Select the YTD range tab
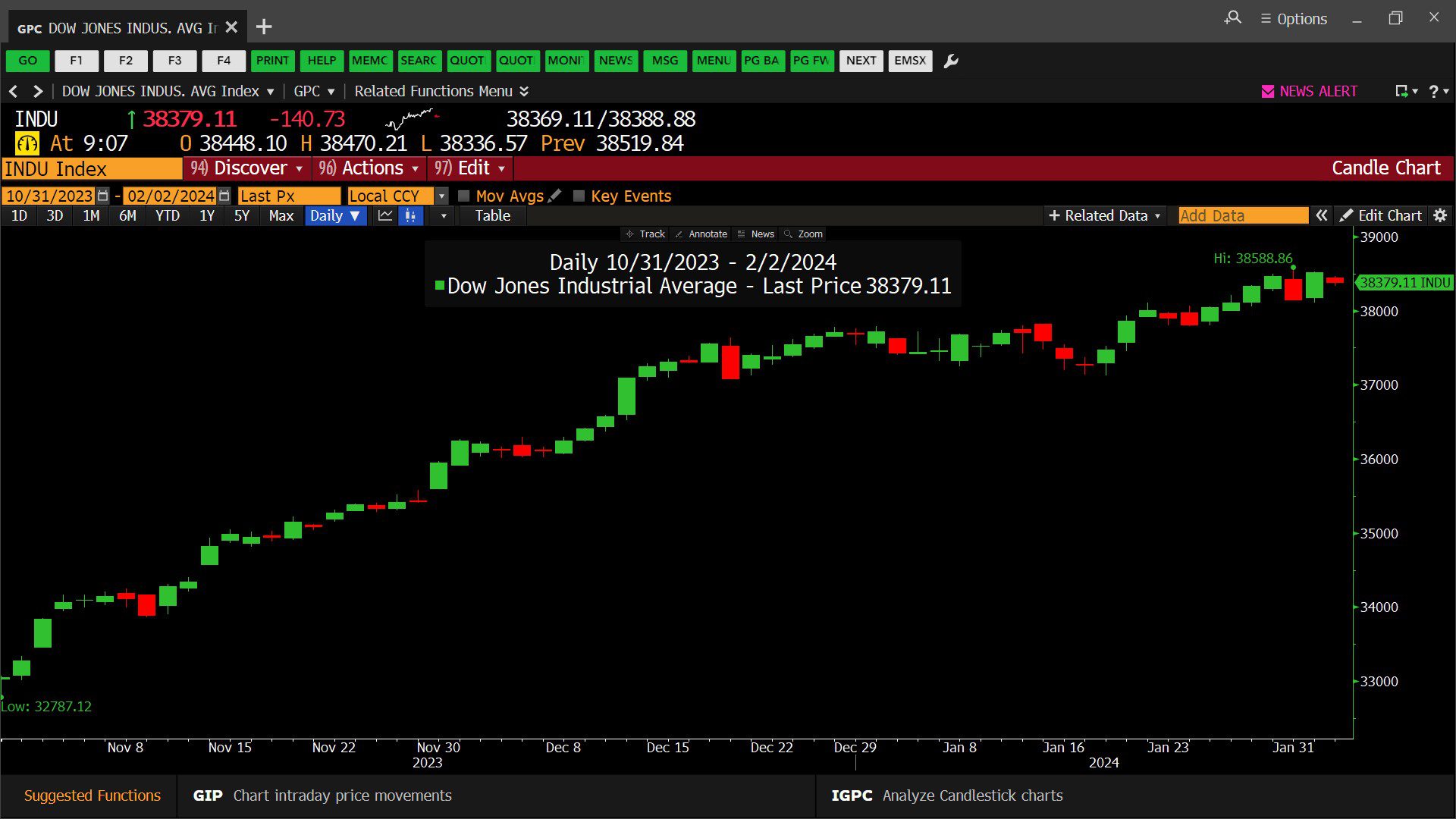This screenshot has height=819, width=1456. click(x=168, y=215)
